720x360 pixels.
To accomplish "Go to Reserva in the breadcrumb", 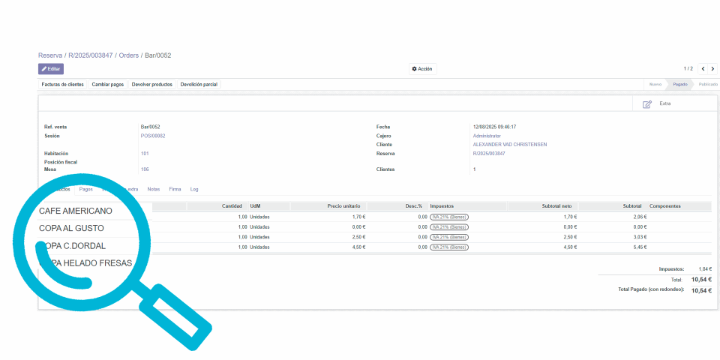I will [50, 56].
